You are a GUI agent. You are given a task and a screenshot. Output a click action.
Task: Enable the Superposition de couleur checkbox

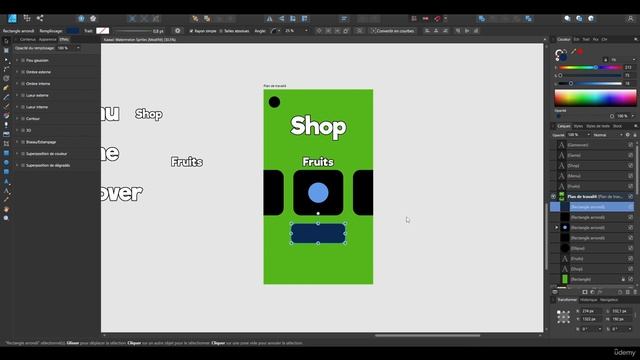23,154
